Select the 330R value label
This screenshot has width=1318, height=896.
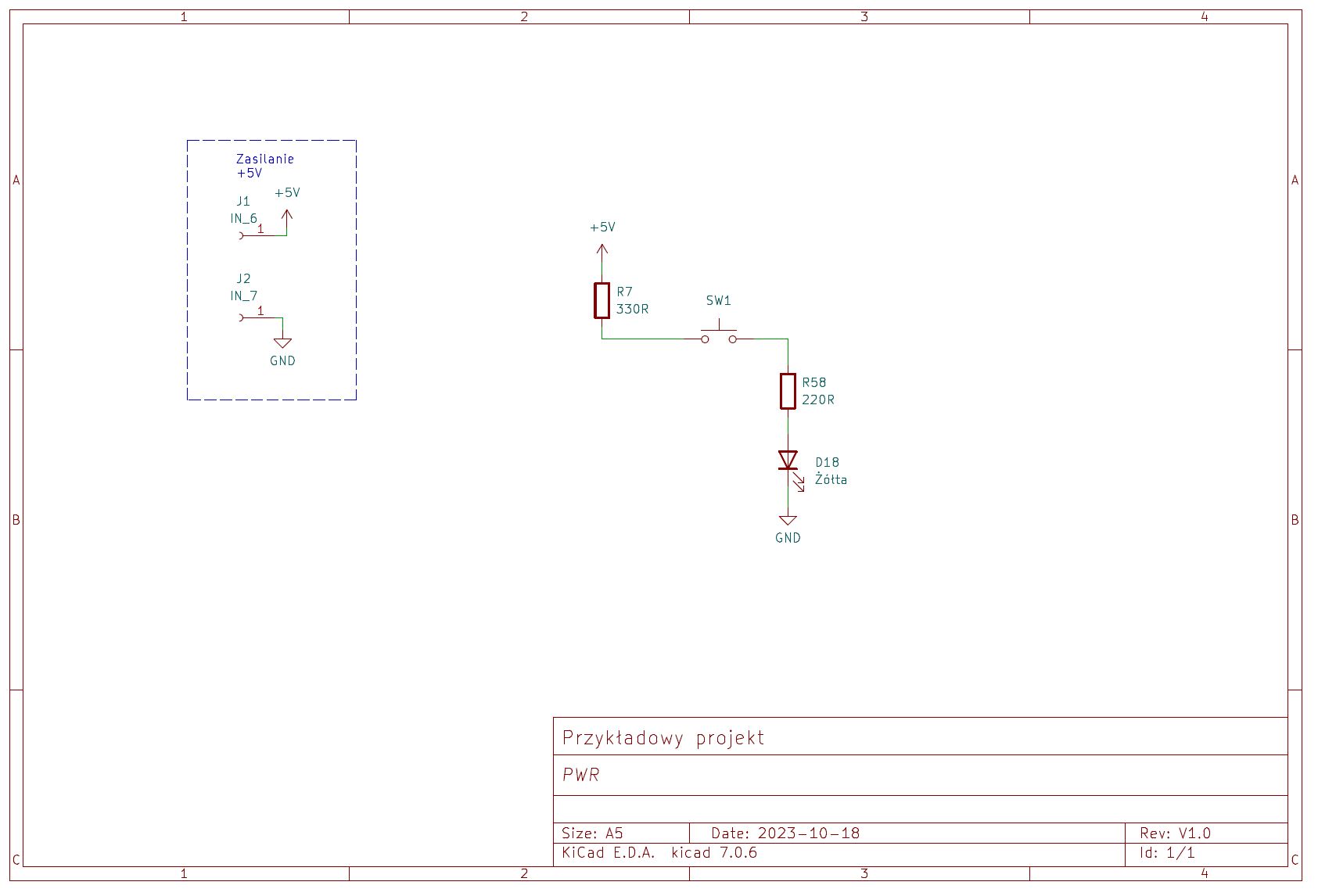(x=632, y=310)
